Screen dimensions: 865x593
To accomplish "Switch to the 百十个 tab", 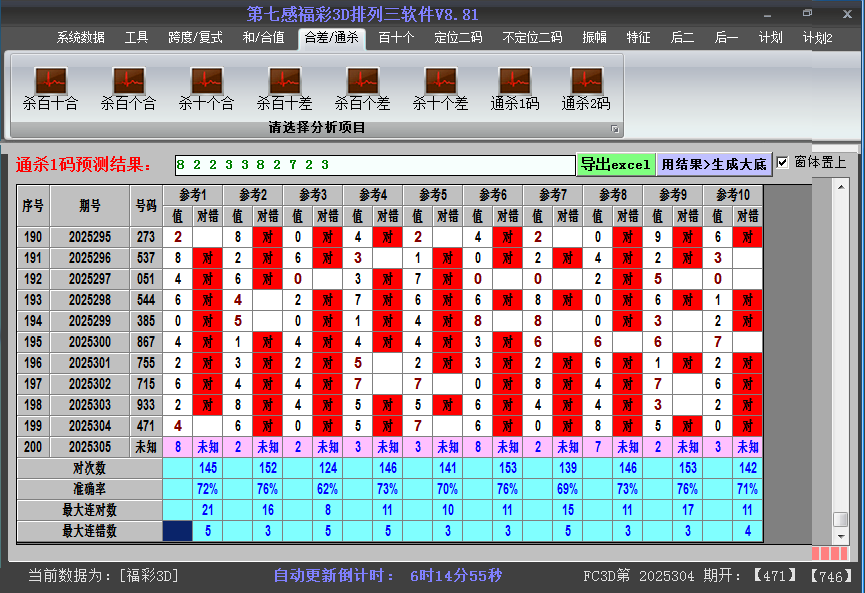I will point(396,38).
